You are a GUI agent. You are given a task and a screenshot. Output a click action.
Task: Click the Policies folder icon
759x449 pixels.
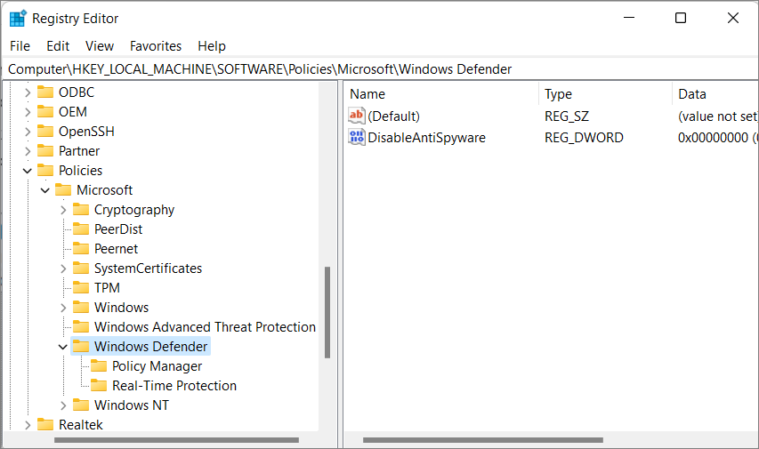pyautogui.click(x=45, y=170)
